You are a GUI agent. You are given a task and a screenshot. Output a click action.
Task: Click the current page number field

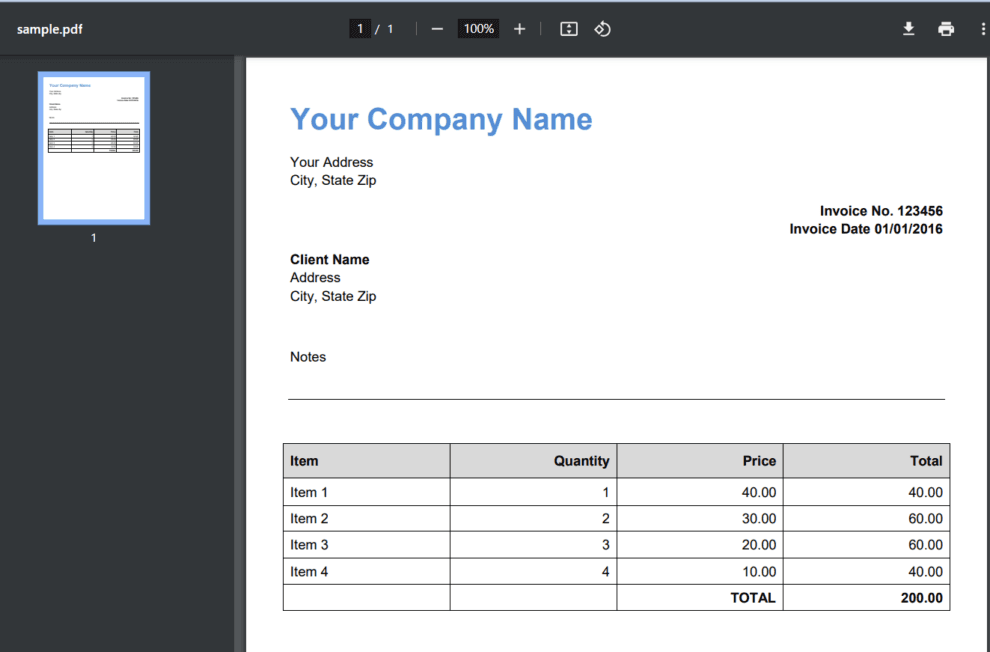point(359,28)
